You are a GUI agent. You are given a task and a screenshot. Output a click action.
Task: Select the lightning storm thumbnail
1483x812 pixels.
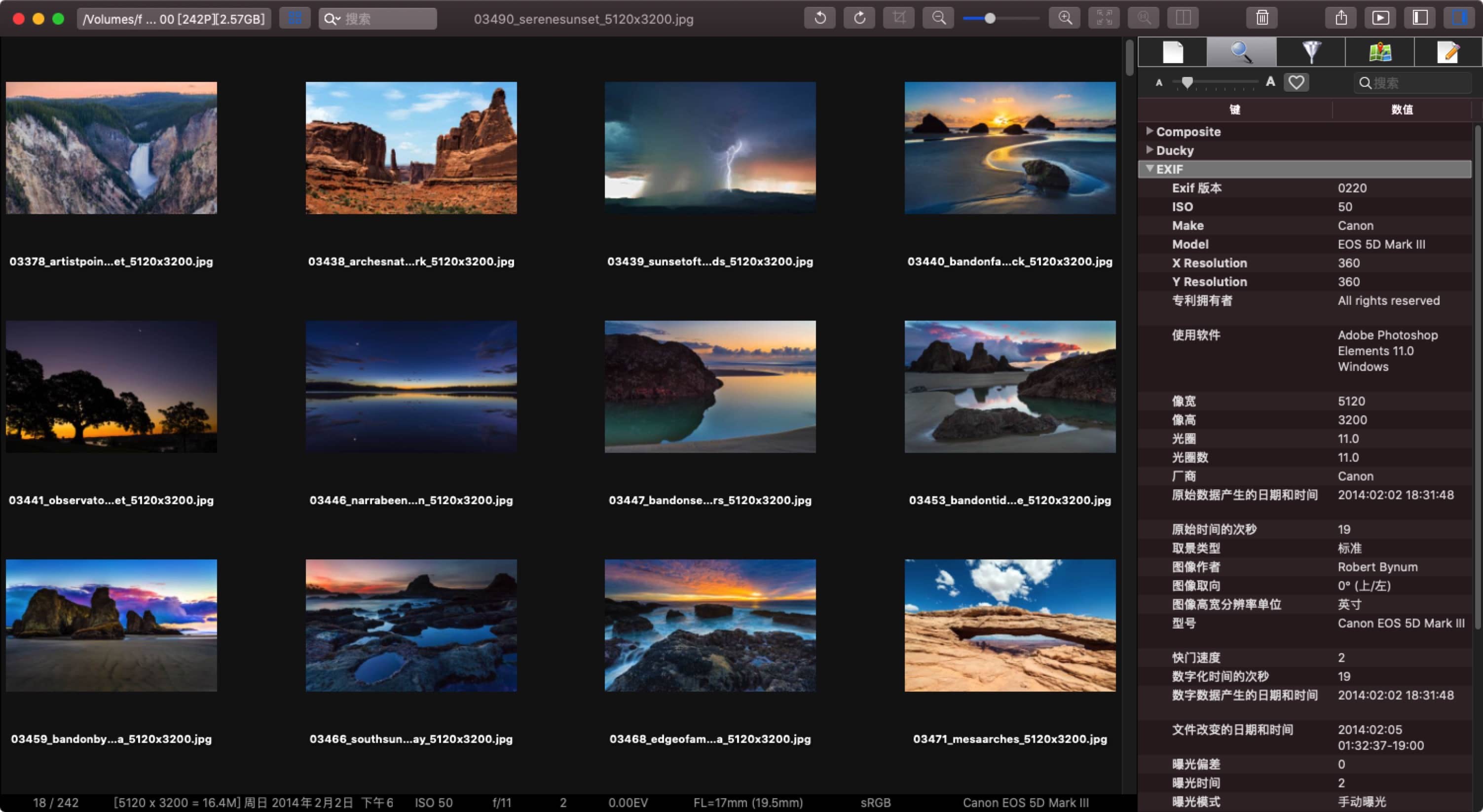[710, 148]
